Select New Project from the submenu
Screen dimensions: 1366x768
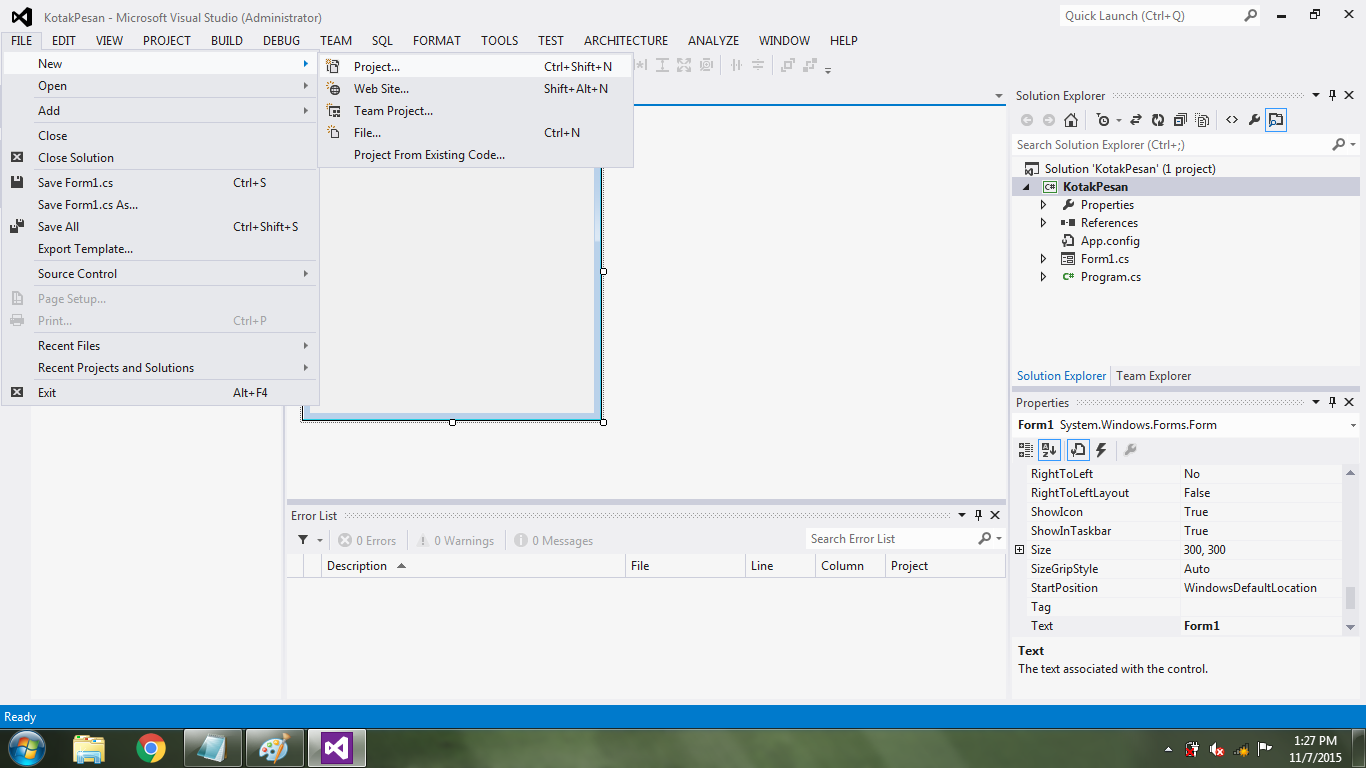point(475,67)
